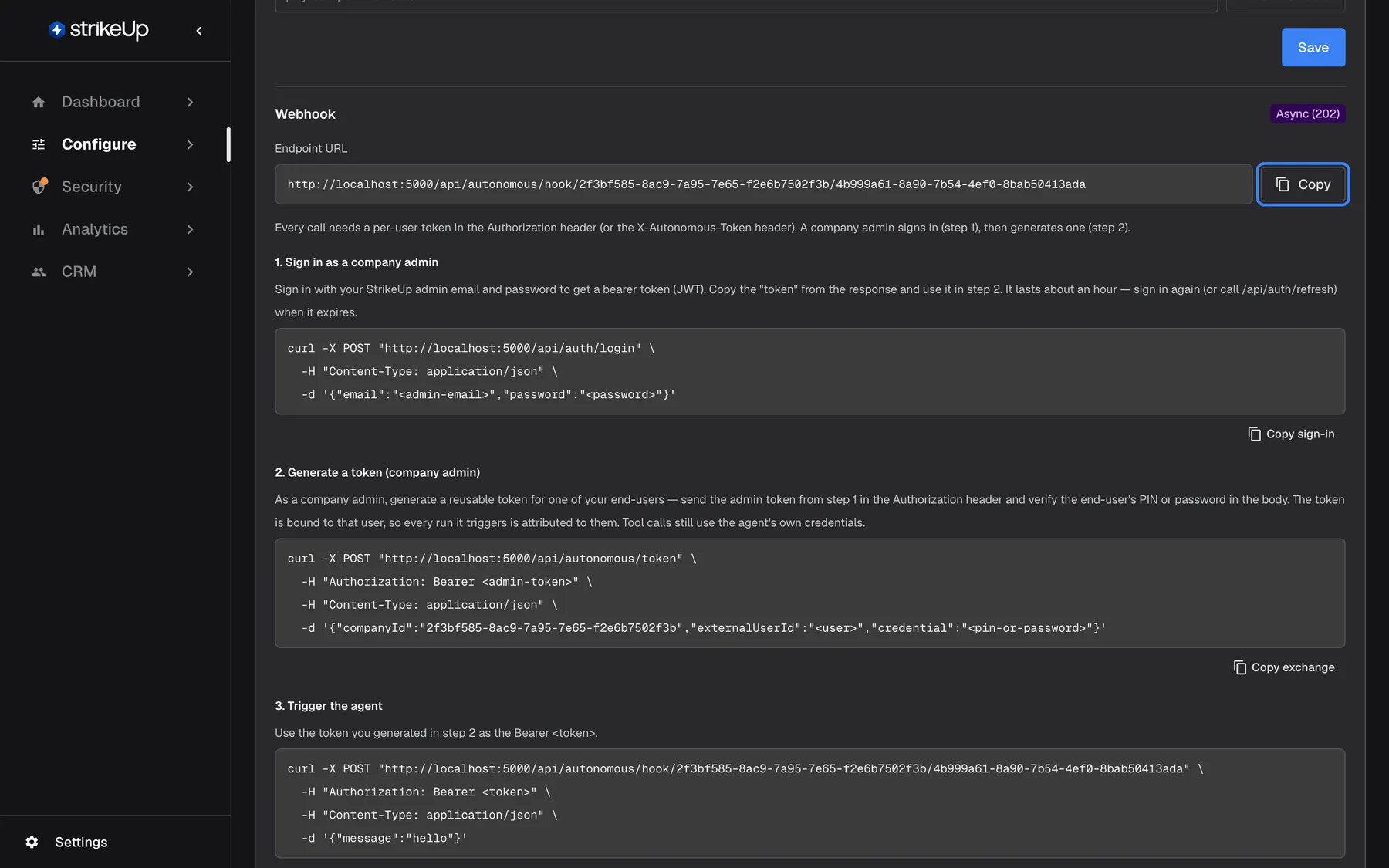Image resolution: width=1389 pixels, height=868 pixels.
Task: Click Copy sign-in button
Action: coord(1291,434)
